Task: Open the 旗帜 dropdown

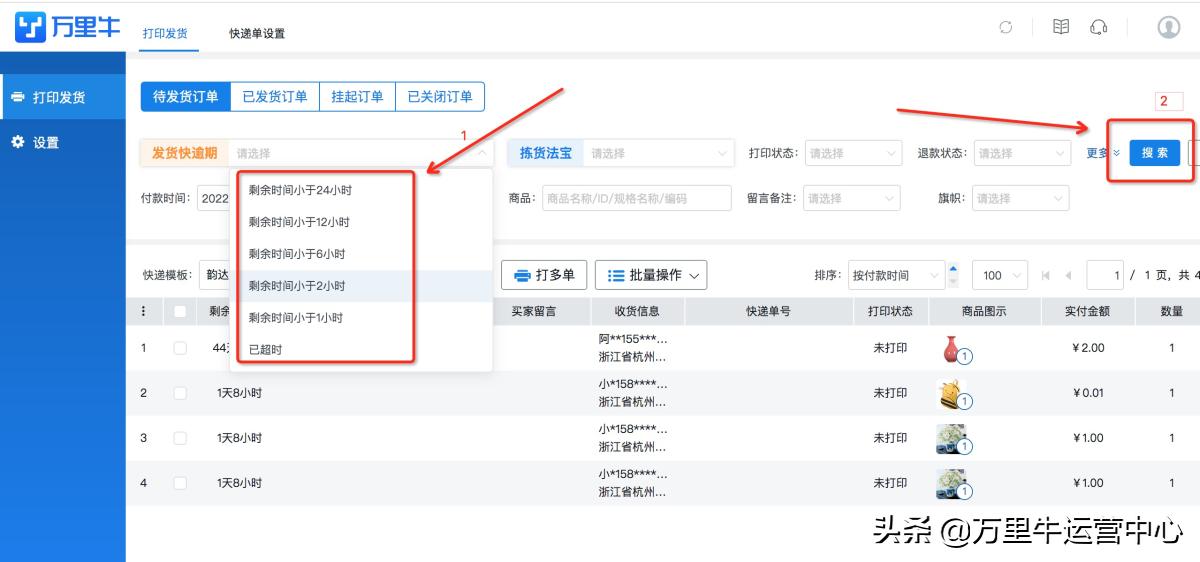Action: point(1021,198)
